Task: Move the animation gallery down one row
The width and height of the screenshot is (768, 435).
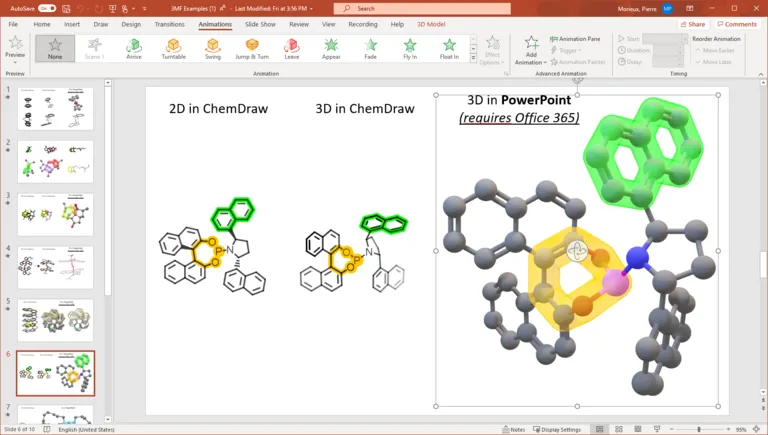Action: pyautogui.click(x=473, y=48)
